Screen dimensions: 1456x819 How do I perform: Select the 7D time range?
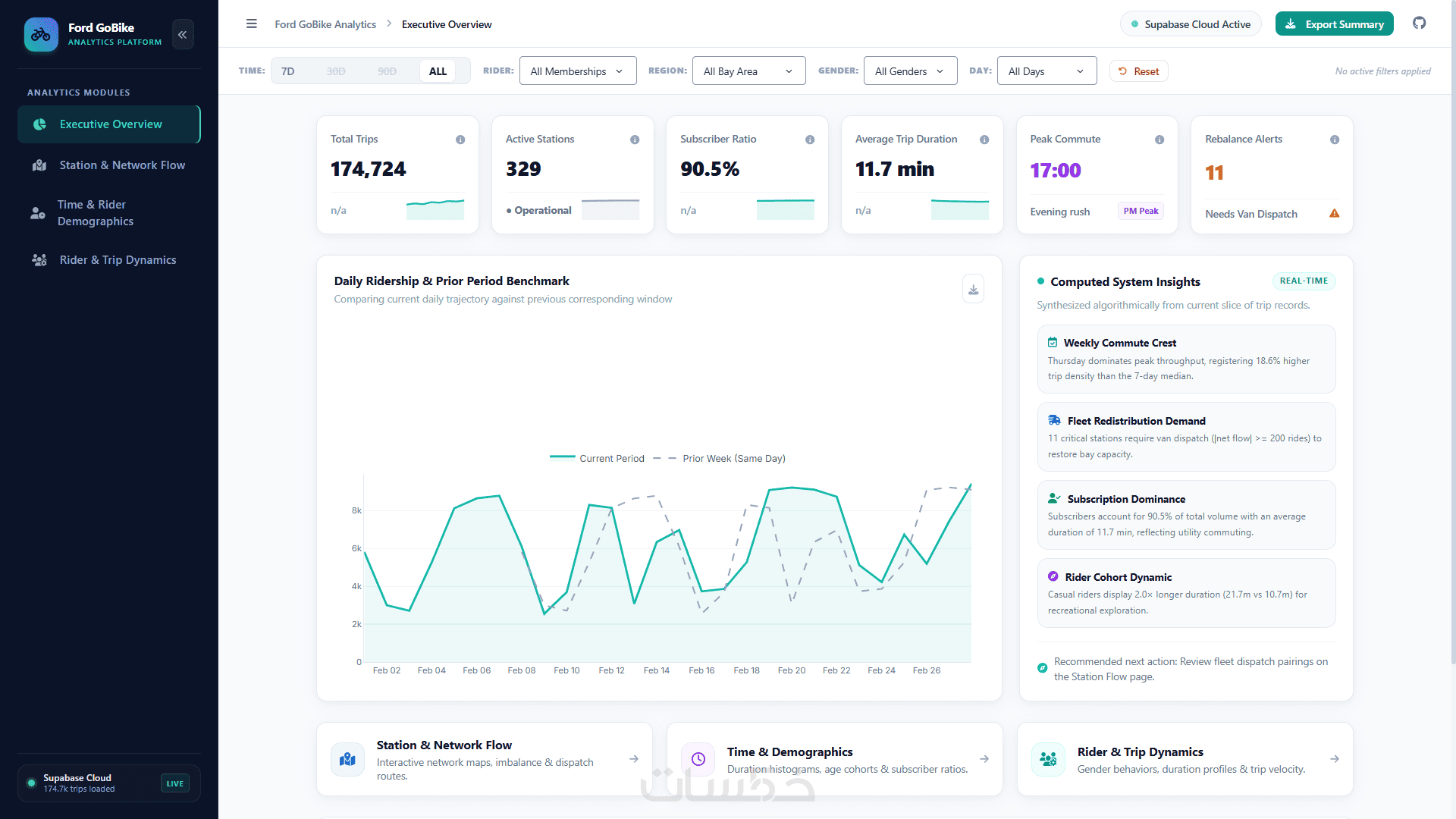pos(288,71)
